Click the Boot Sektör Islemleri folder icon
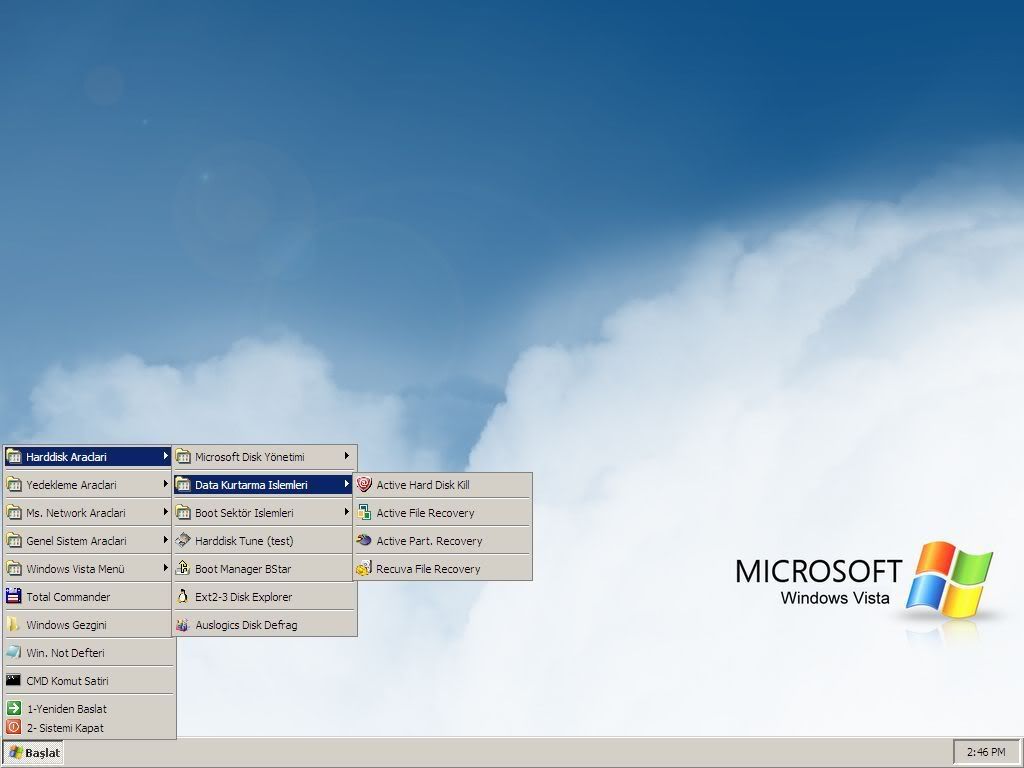Screen dimensions: 1024x768 pyautogui.click(x=183, y=513)
